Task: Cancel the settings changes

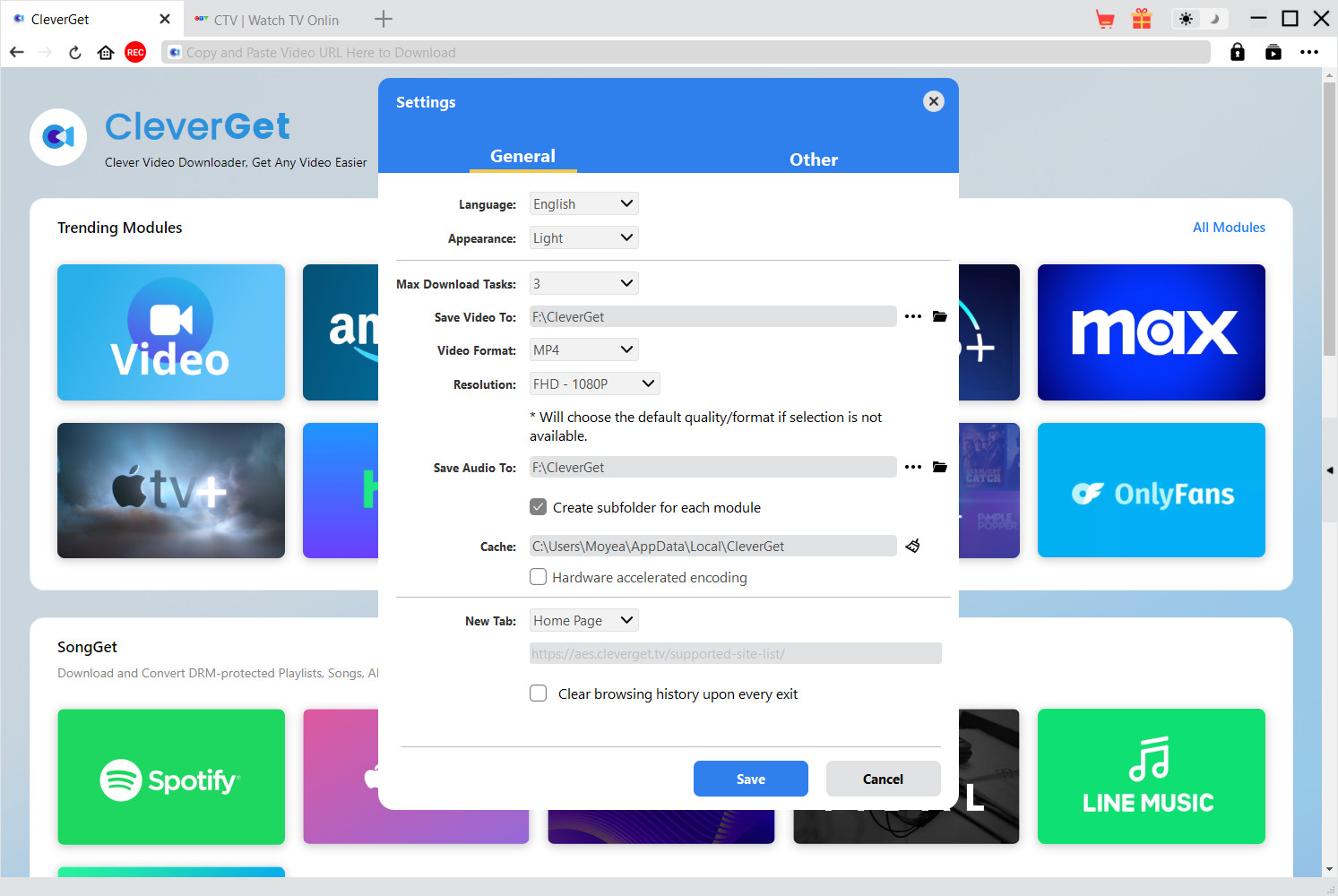Action: (884, 779)
